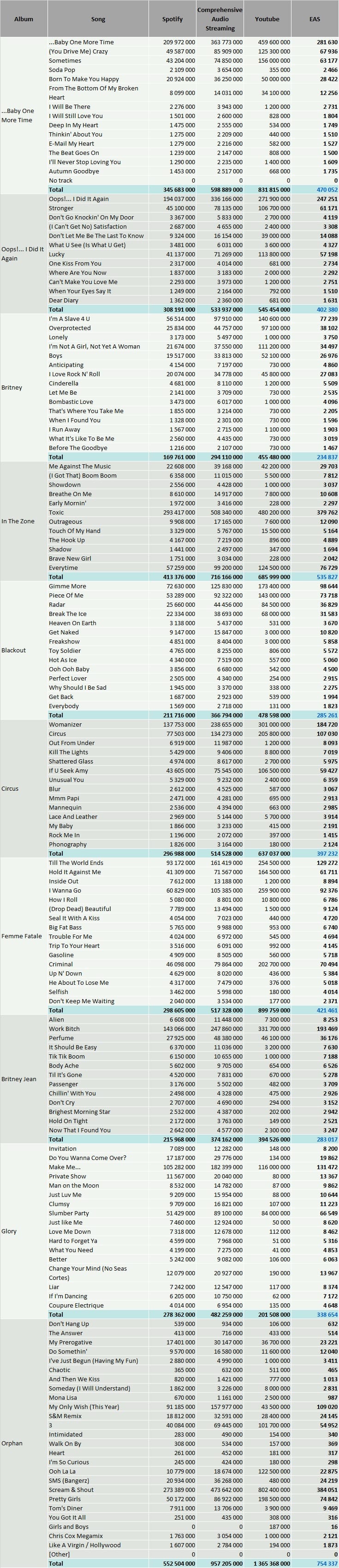Click the 'Slumber Party' song cell
The width and height of the screenshot is (339, 1568).
(x=98, y=1213)
